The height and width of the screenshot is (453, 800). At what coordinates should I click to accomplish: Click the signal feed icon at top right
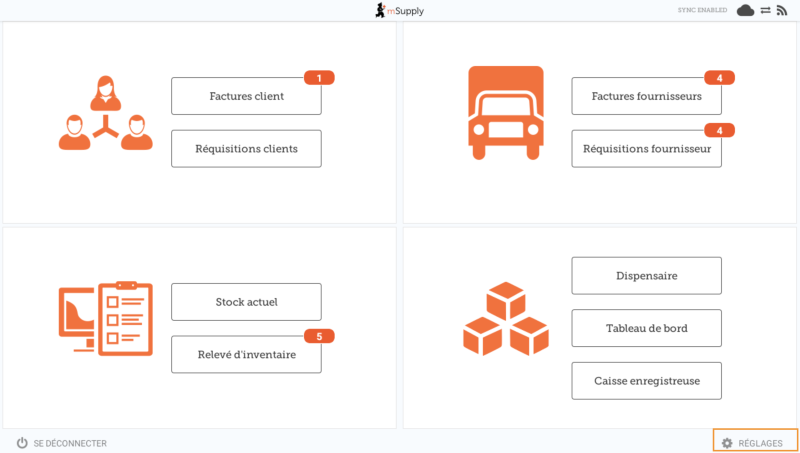[x=782, y=10]
